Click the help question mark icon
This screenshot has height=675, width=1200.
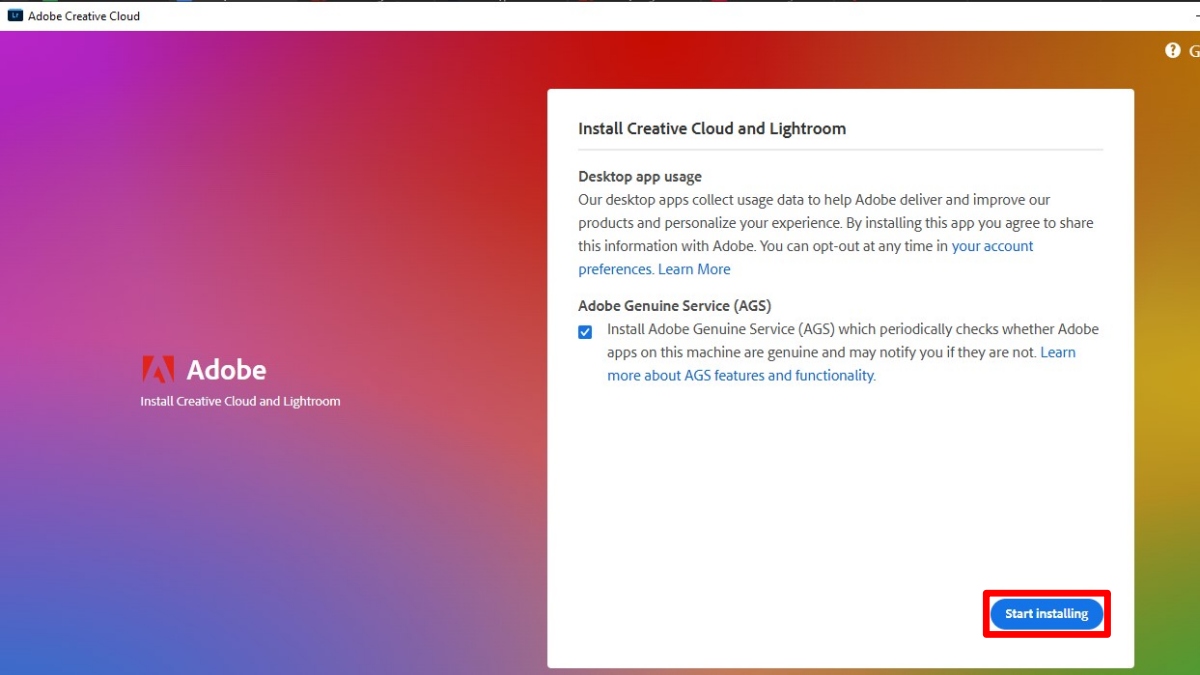(1173, 50)
